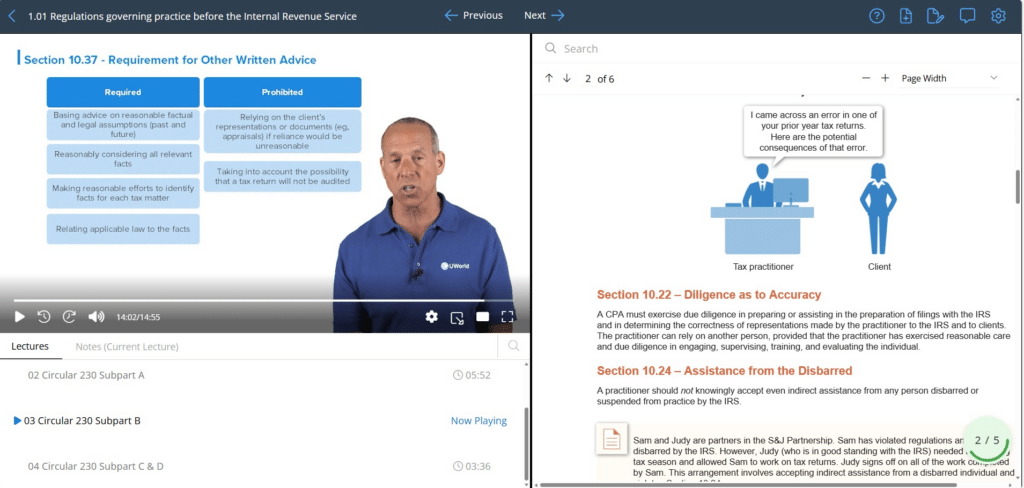Click the document search magnifier icon

(551, 48)
